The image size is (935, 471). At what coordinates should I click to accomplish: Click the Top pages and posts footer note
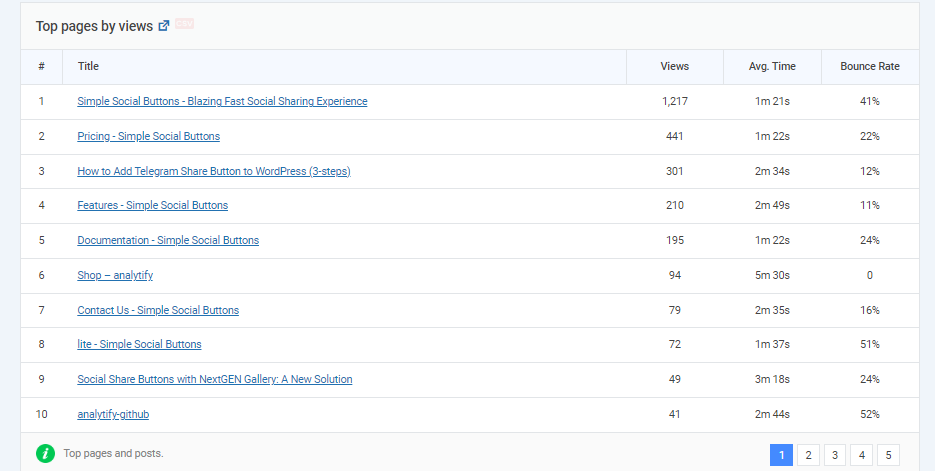point(113,454)
